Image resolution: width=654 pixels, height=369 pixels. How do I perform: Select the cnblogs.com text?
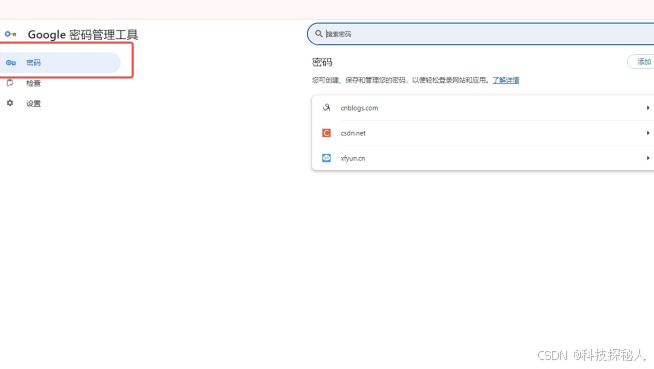click(x=359, y=108)
